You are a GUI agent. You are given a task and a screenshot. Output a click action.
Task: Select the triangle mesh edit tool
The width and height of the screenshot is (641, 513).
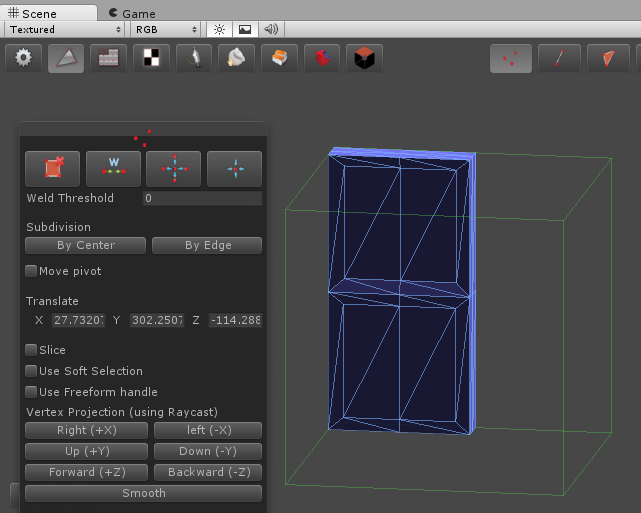click(65, 58)
